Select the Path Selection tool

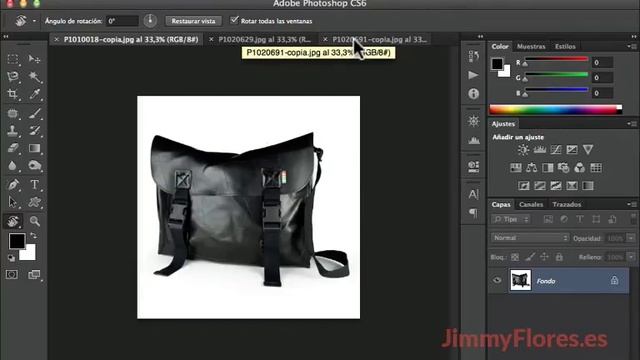tap(13, 202)
